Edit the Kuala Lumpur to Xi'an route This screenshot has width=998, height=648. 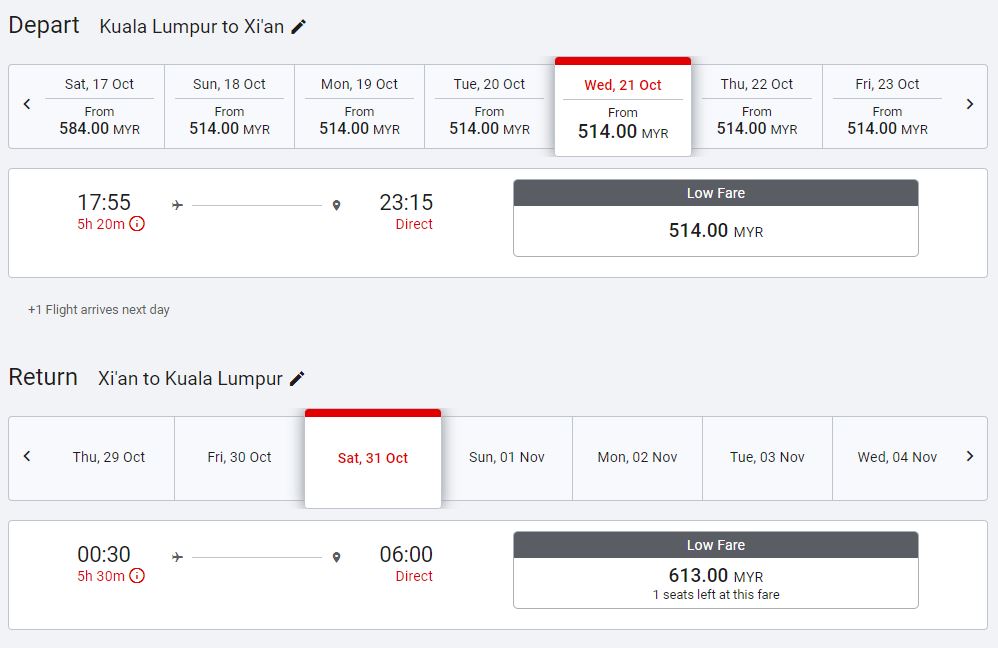[298, 27]
